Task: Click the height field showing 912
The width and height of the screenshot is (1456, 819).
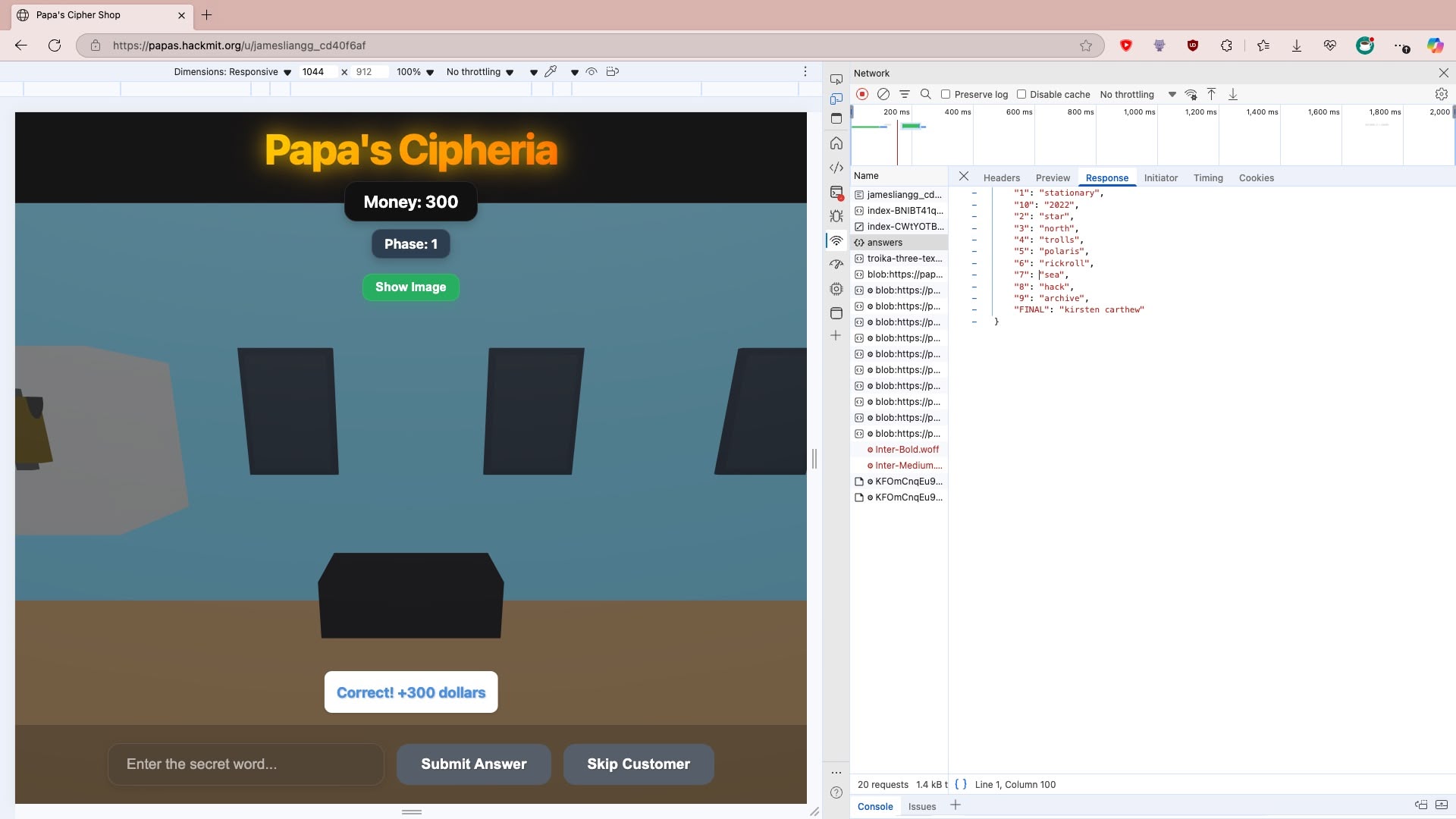Action: pos(370,72)
